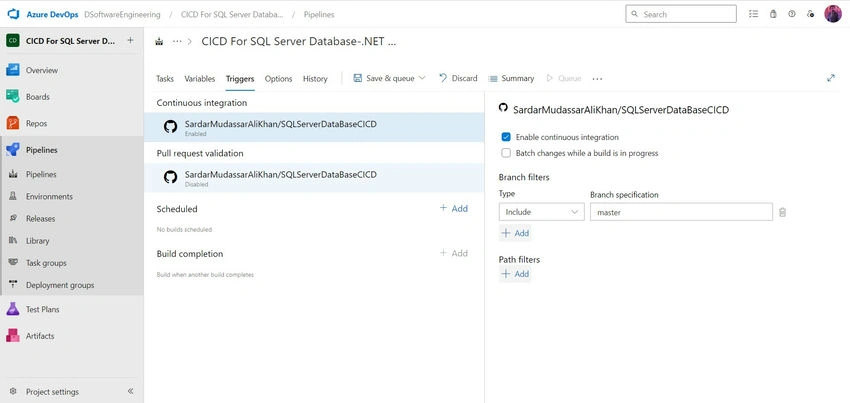Click the pipeline icon before the breadcrumb ellipsis
Screen dimensions: 850x403
[159, 41]
